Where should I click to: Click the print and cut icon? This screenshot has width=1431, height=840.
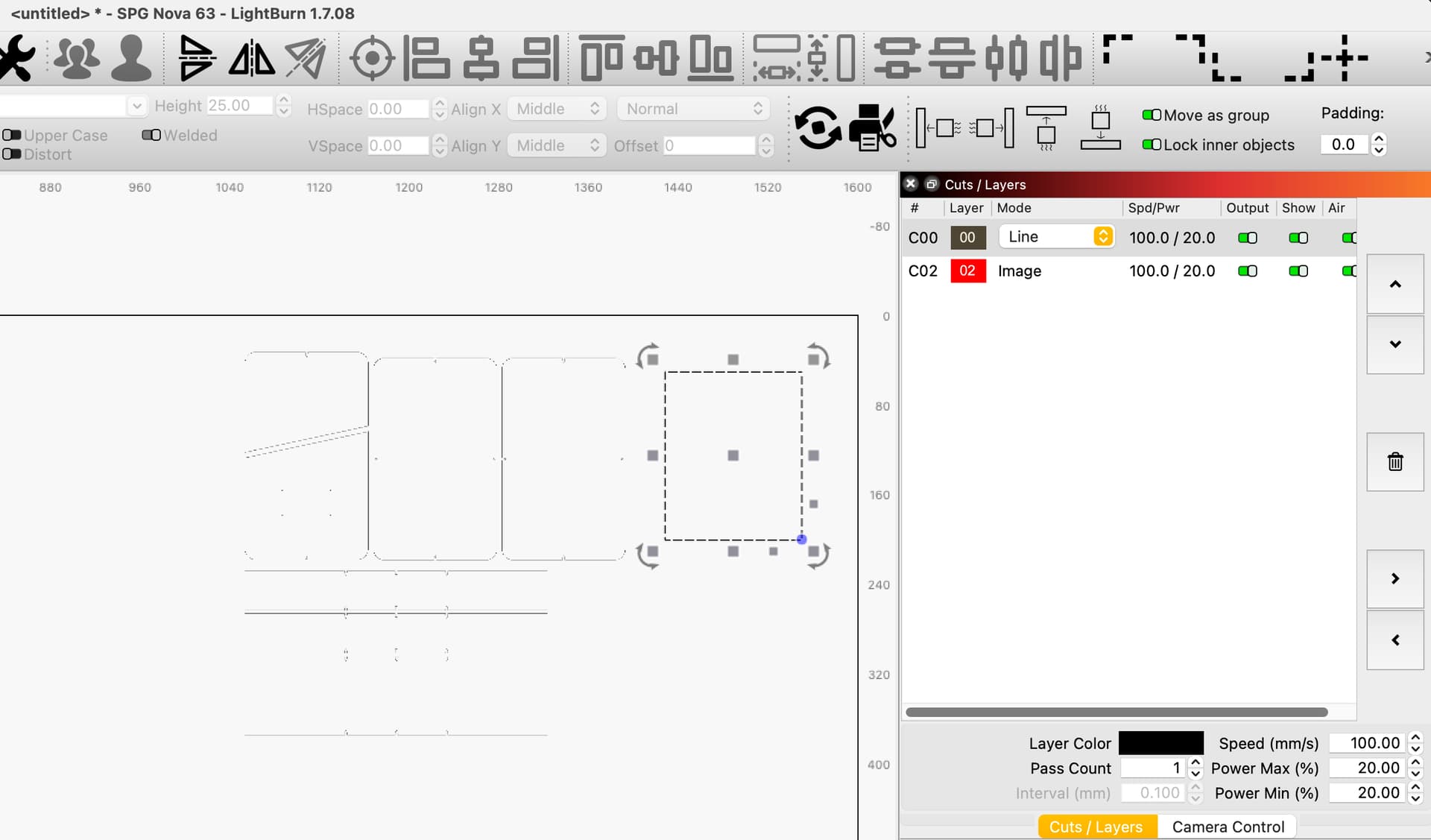click(x=872, y=127)
